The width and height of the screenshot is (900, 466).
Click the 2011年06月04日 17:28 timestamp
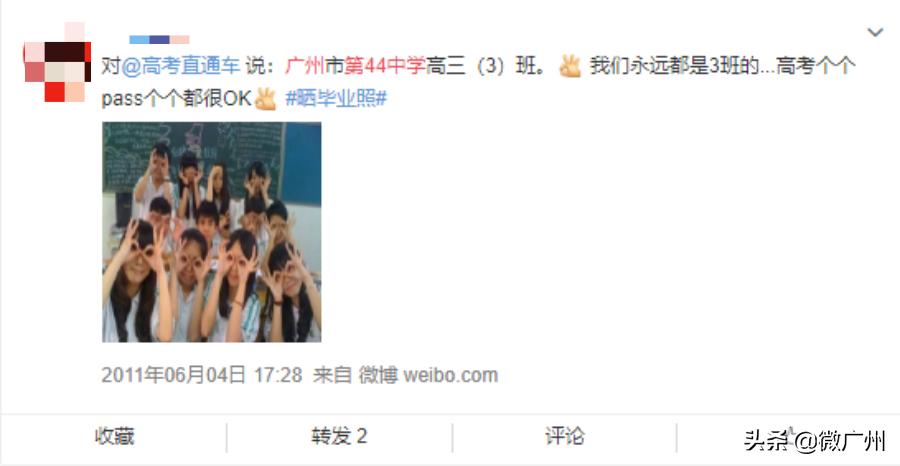pos(202,375)
